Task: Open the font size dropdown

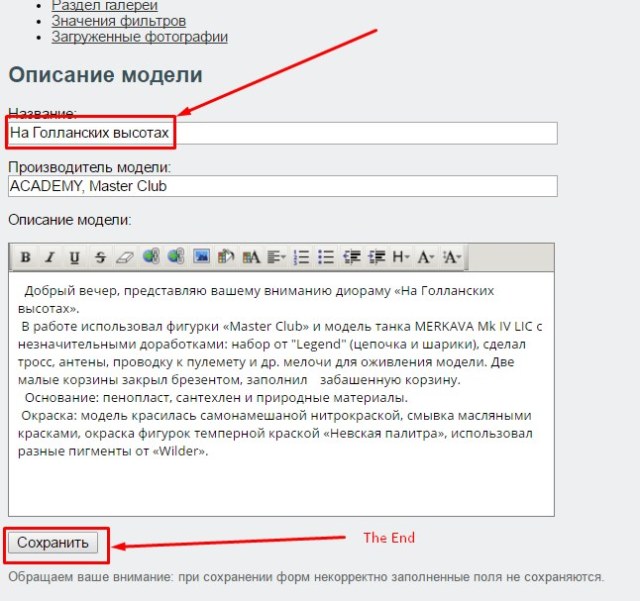Action: [452, 257]
